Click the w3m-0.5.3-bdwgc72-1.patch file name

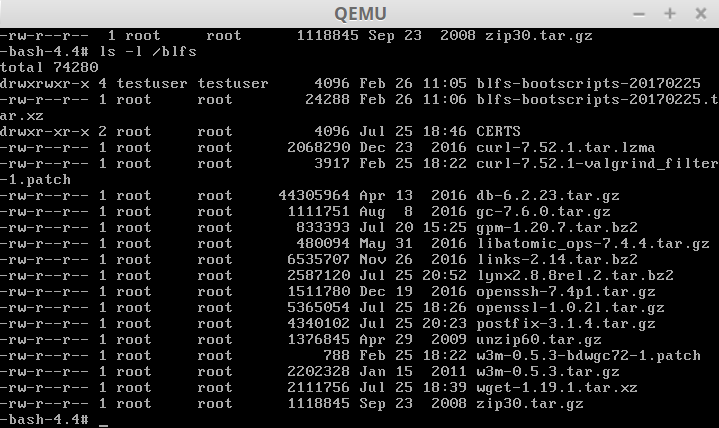click(x=588, y=356)
